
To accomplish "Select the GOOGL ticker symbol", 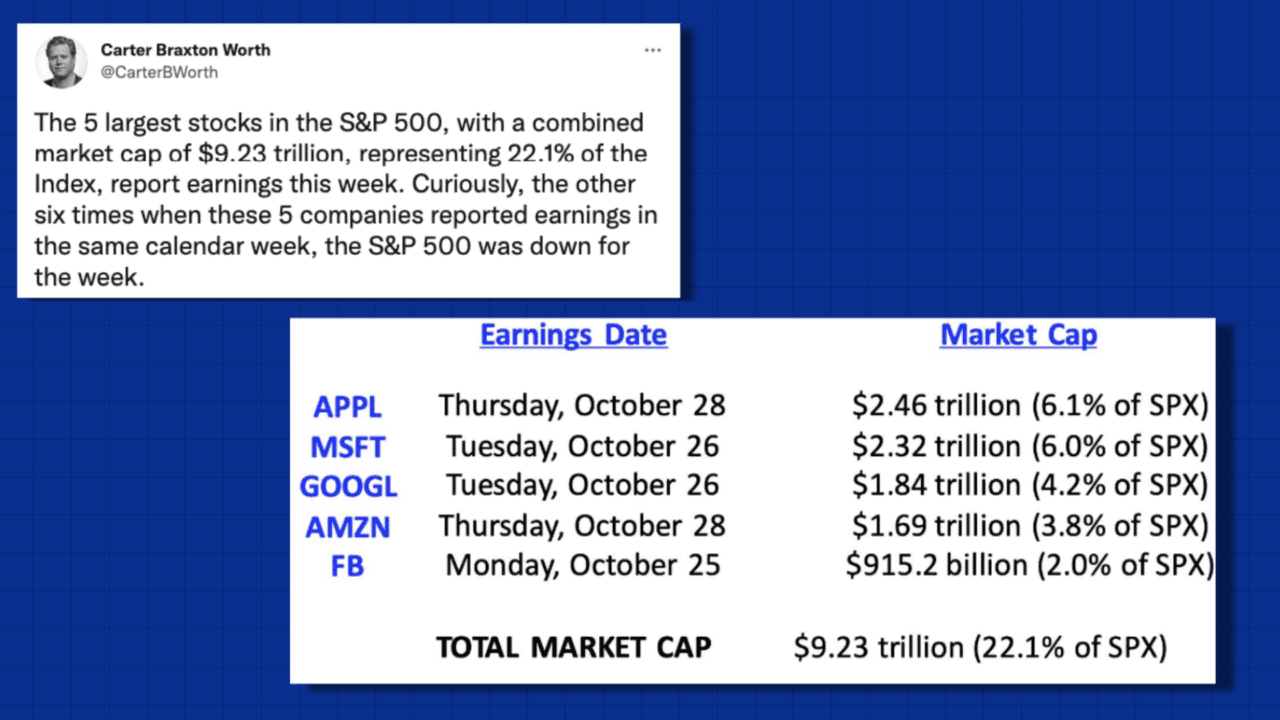I will point(348,487).
